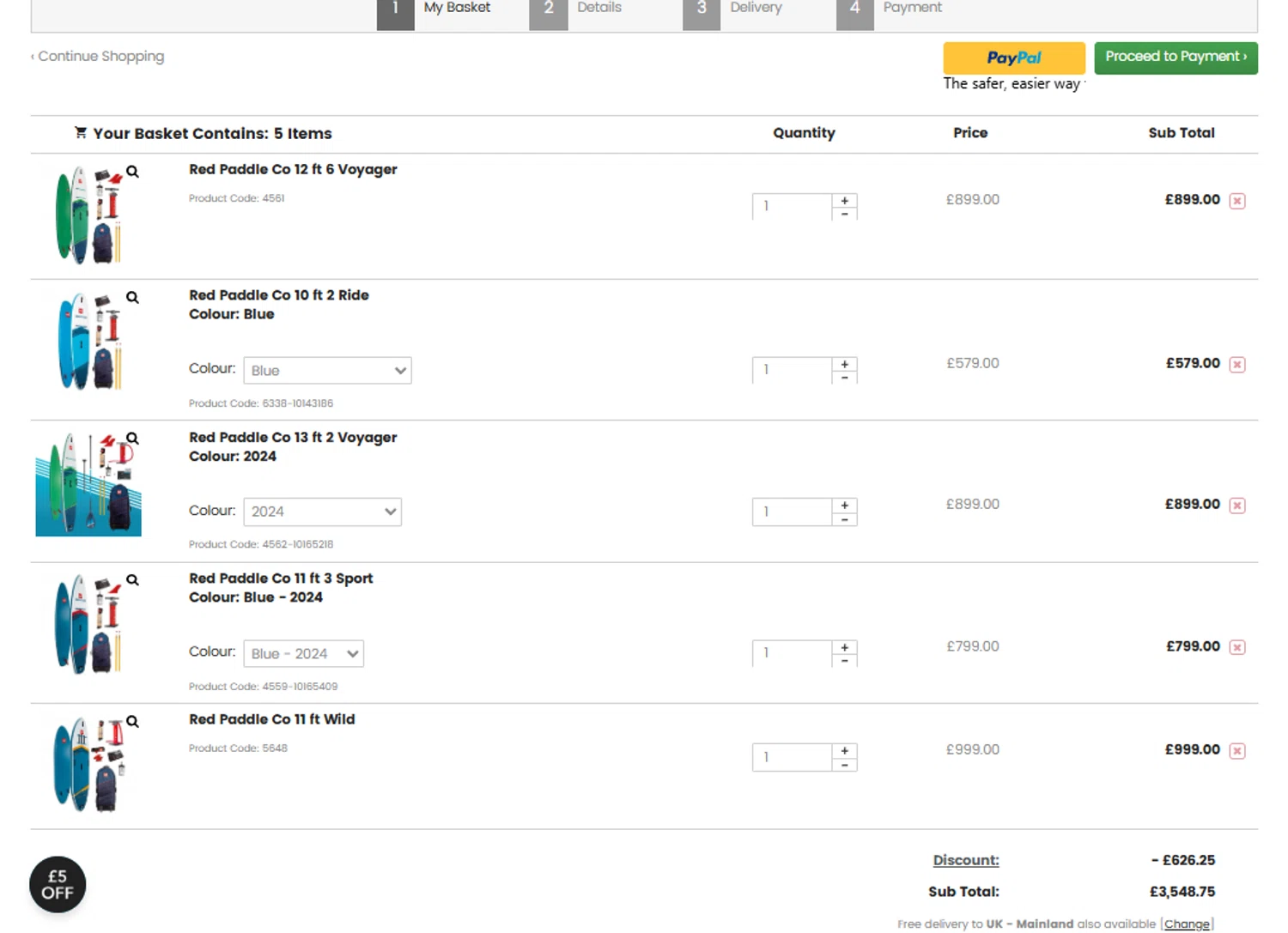The height and width of the screenshot is (933, 1288).
Task: Click 11 ft 3 Sport product thumbnail
Action: (x=88, y=624)
